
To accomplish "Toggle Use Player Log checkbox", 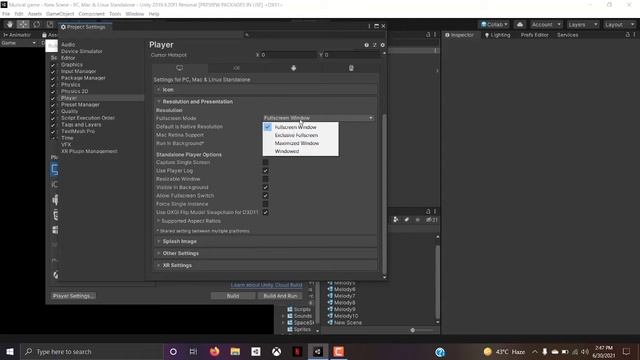I will 265,171.
